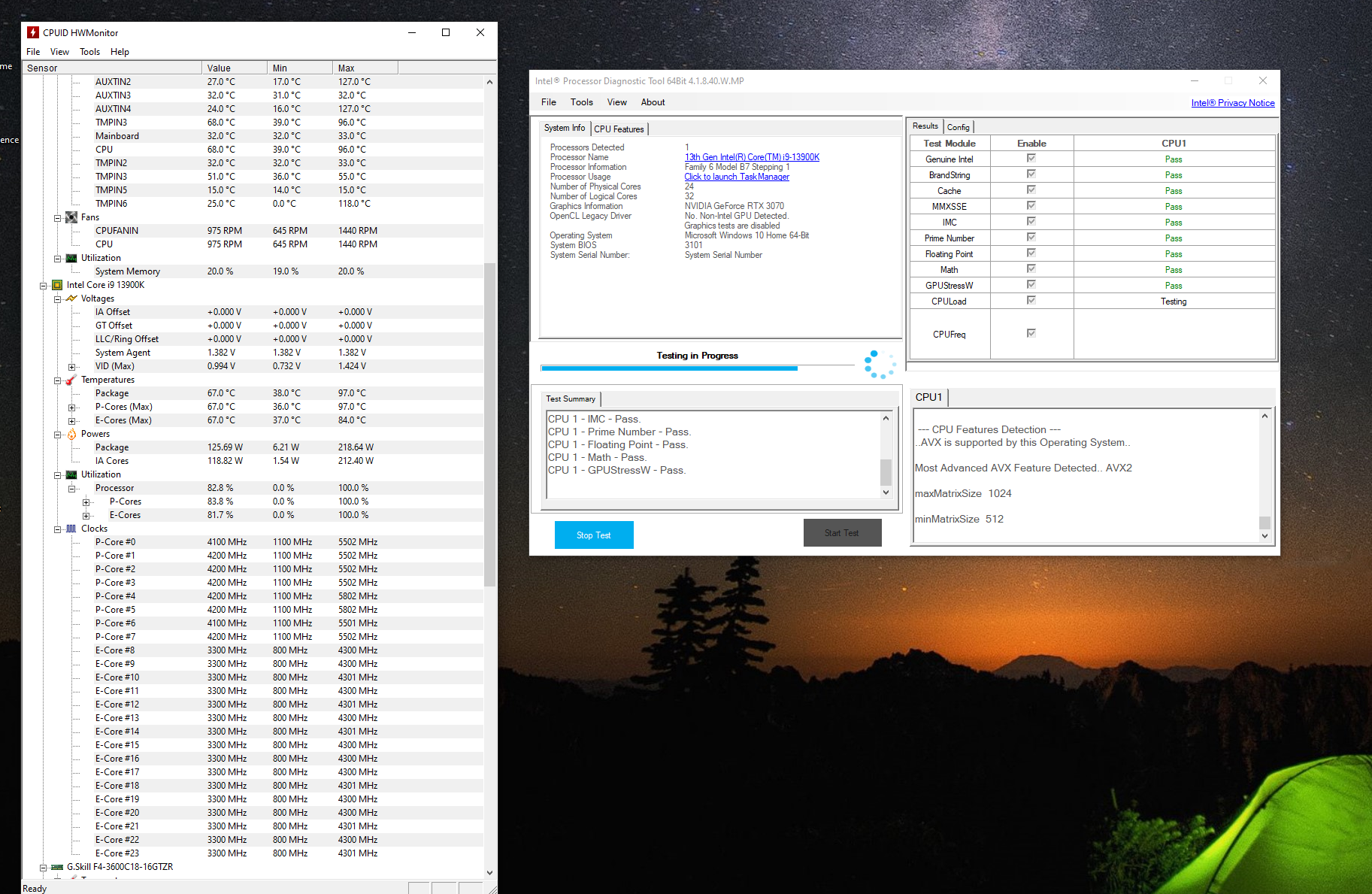Expand the E-Cores (Max) temperature entry

pyautogui.click(x=71, y=421)
